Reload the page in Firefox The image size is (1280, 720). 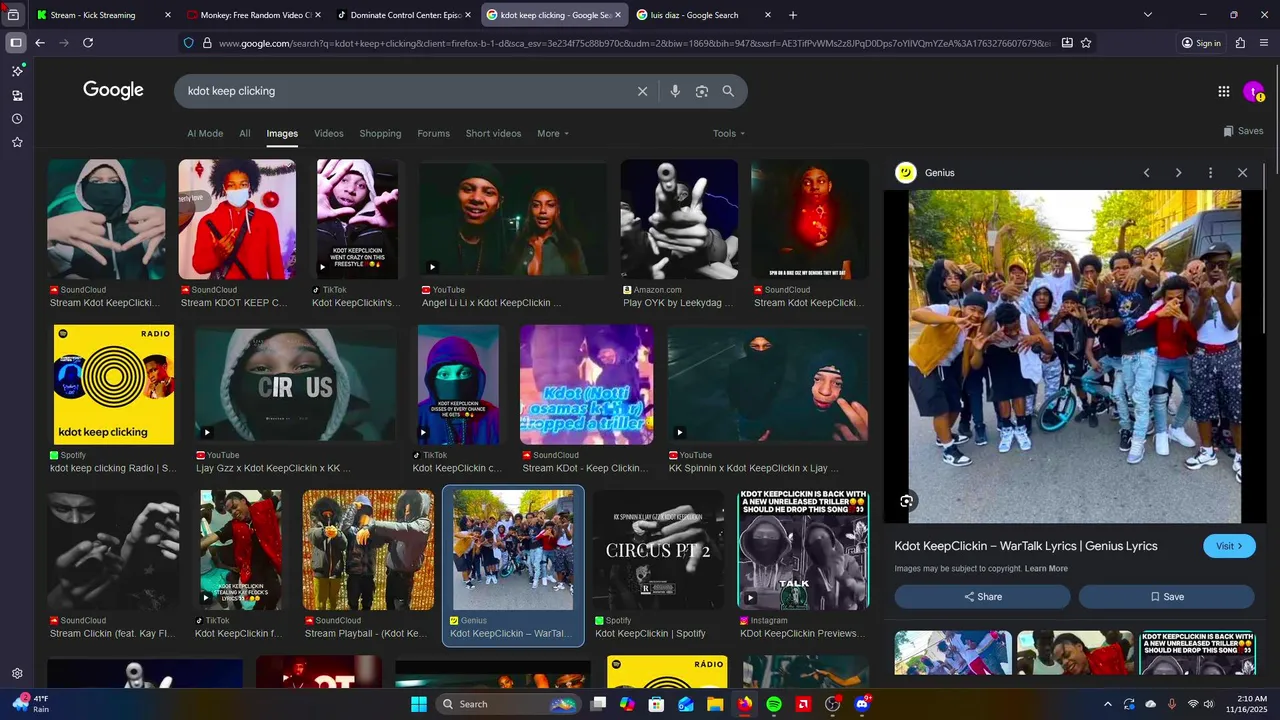point(88,43)
